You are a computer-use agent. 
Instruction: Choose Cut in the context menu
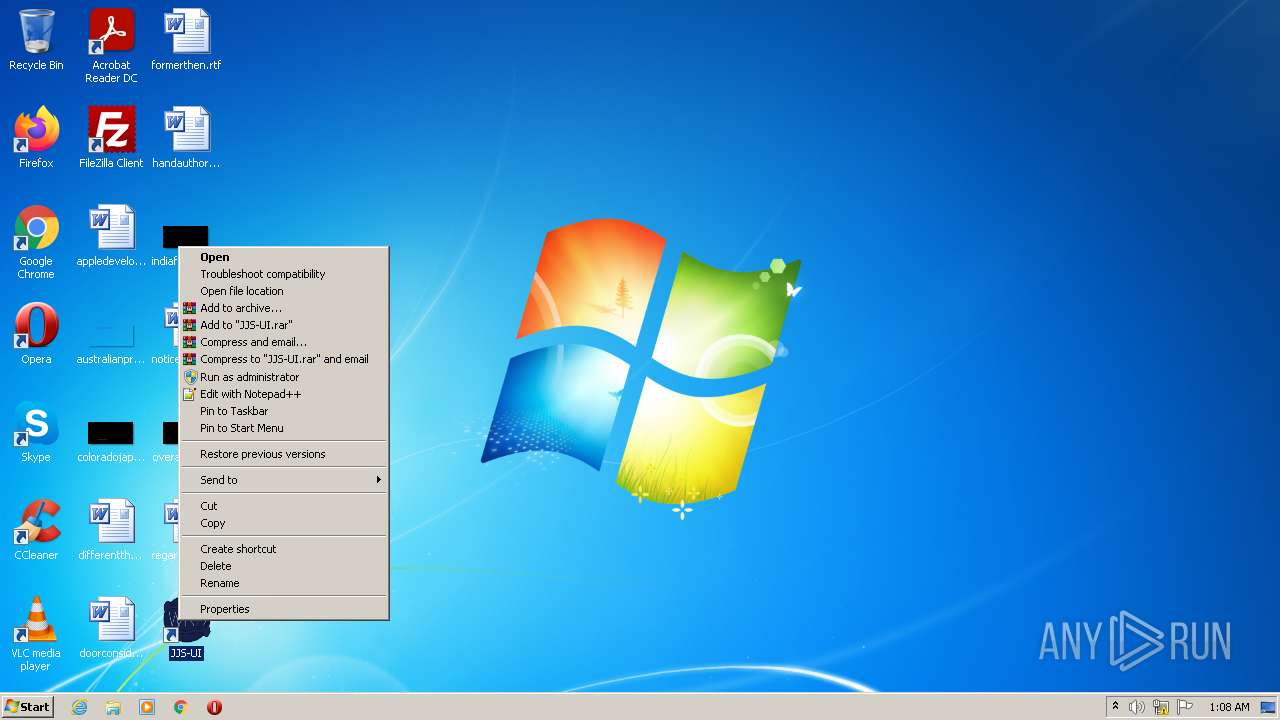(x=284, y=506)
